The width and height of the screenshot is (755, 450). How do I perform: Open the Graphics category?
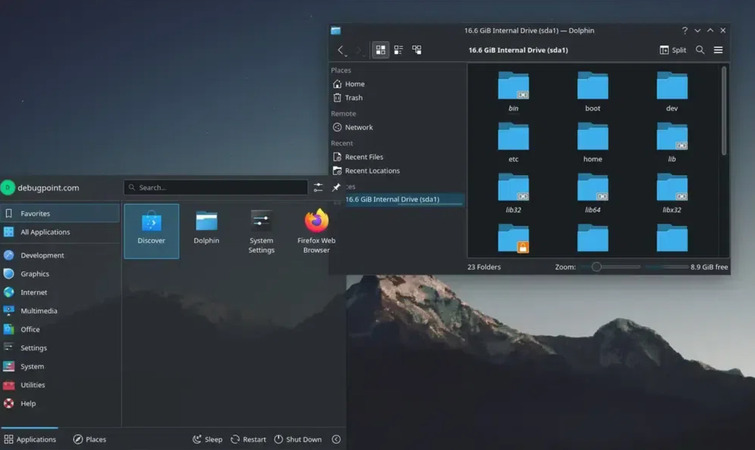tap(60, 274)
